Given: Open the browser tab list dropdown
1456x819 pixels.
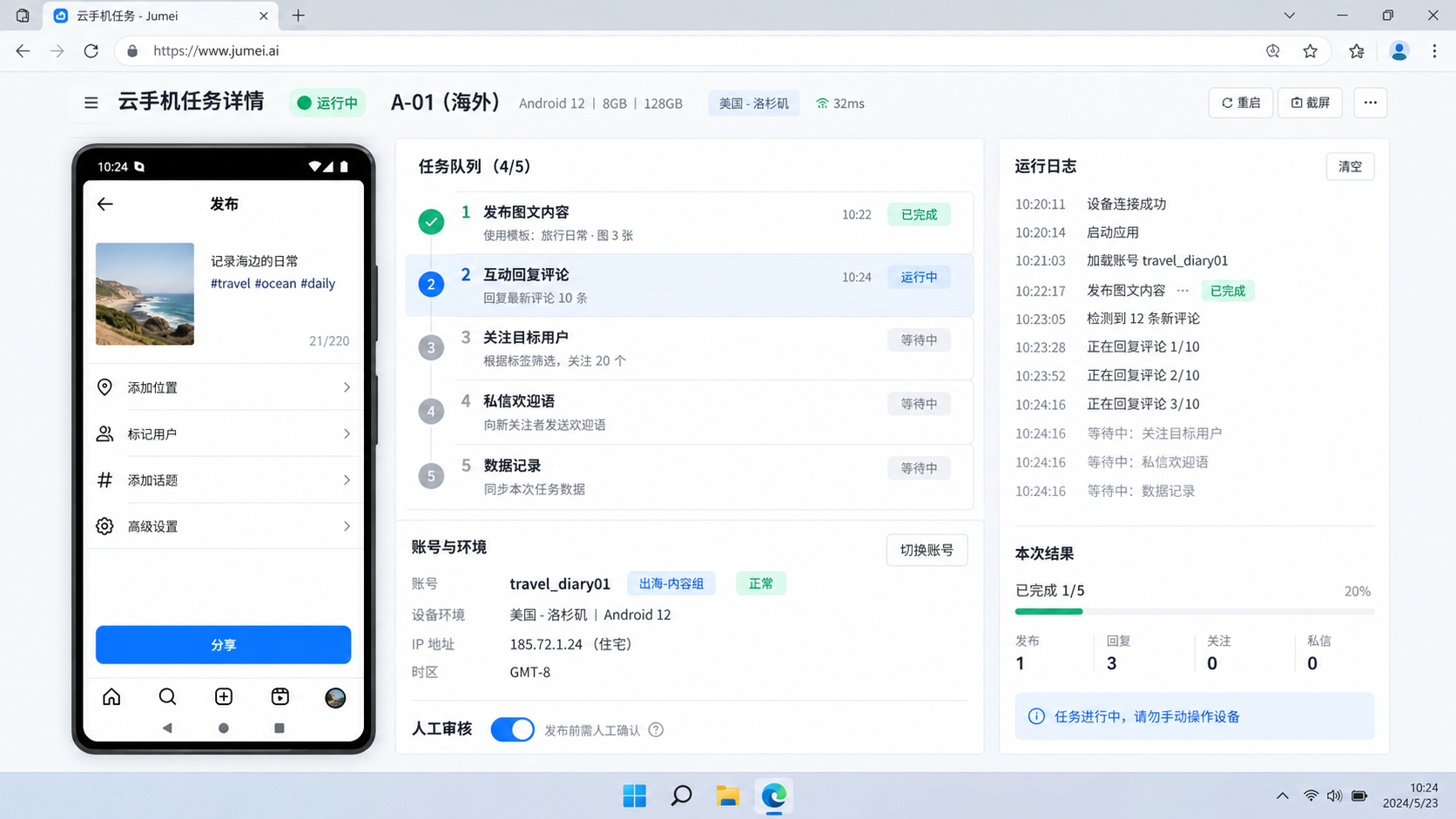Looking at the screenshot, I should pyautogui.click(x=1290, y=16).
